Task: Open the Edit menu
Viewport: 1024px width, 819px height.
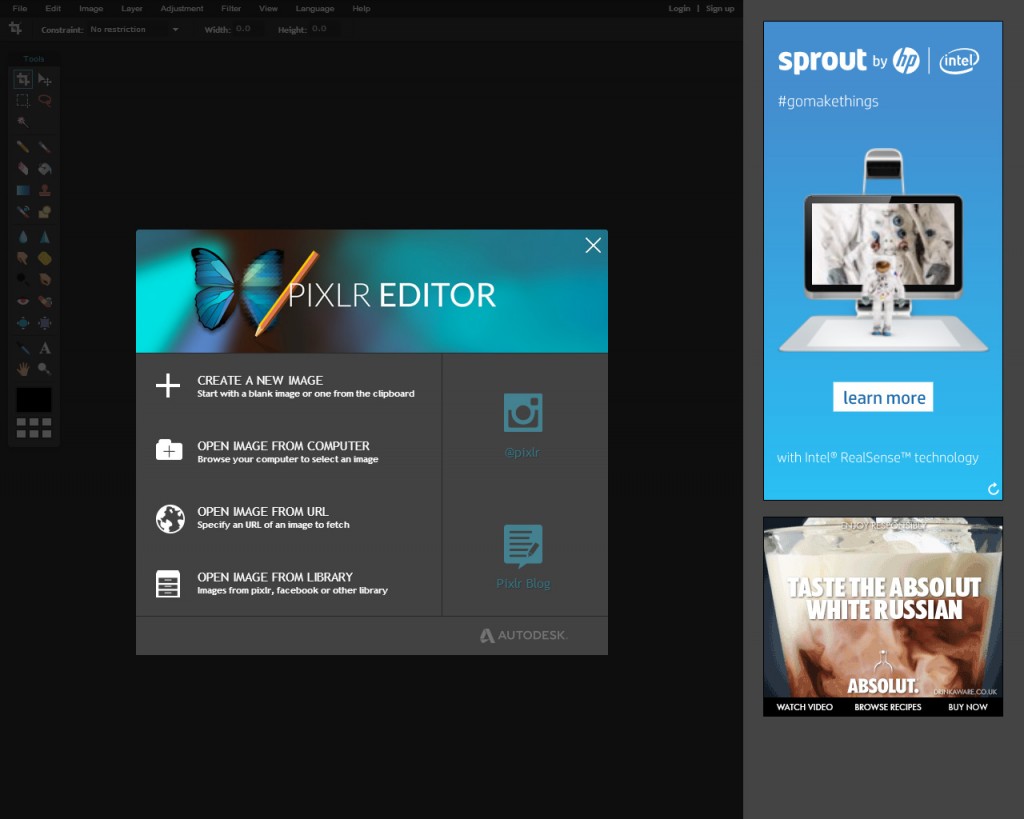Action: [x=53, y=8]
